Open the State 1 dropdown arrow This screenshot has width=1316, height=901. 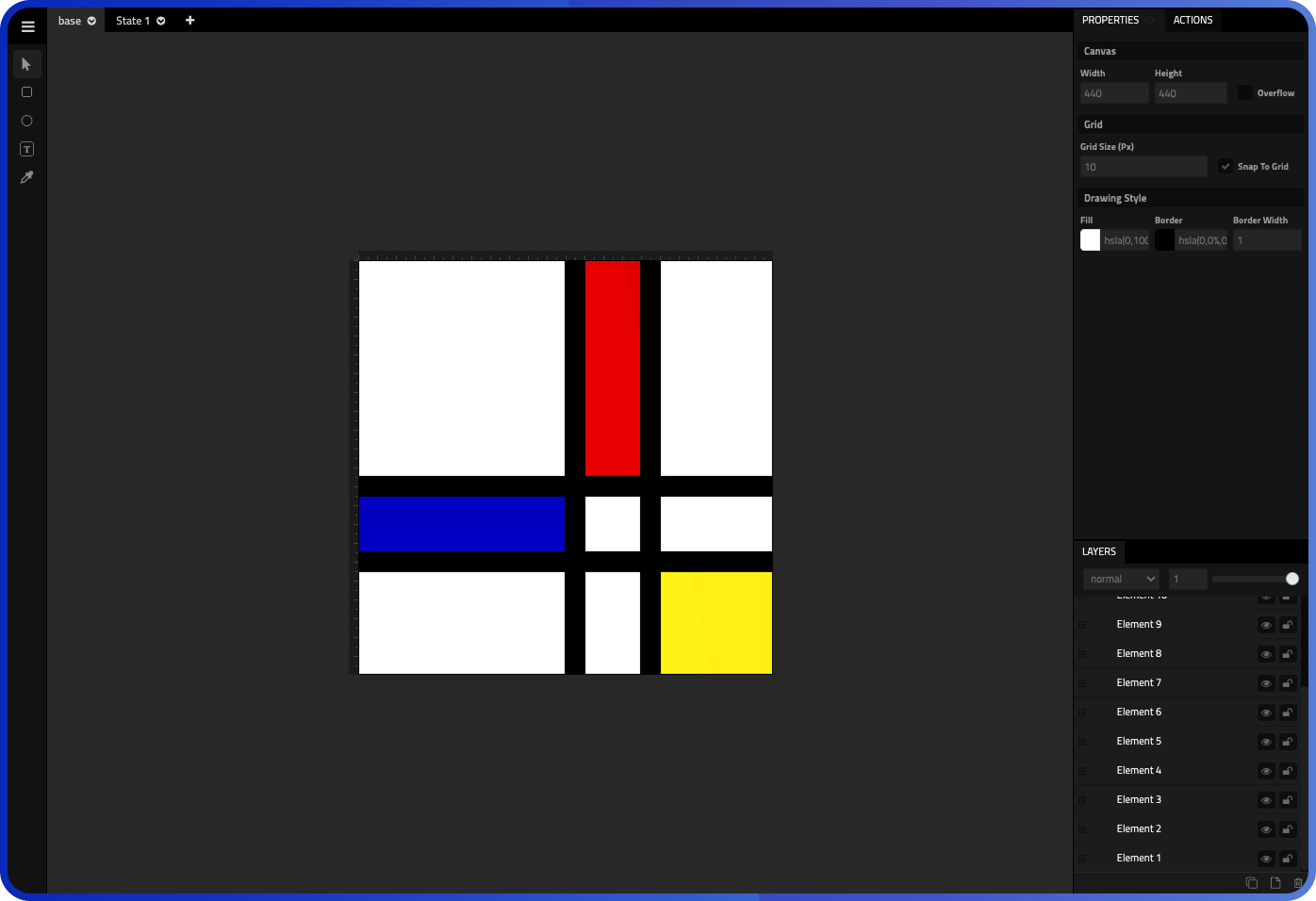point(161,21)
